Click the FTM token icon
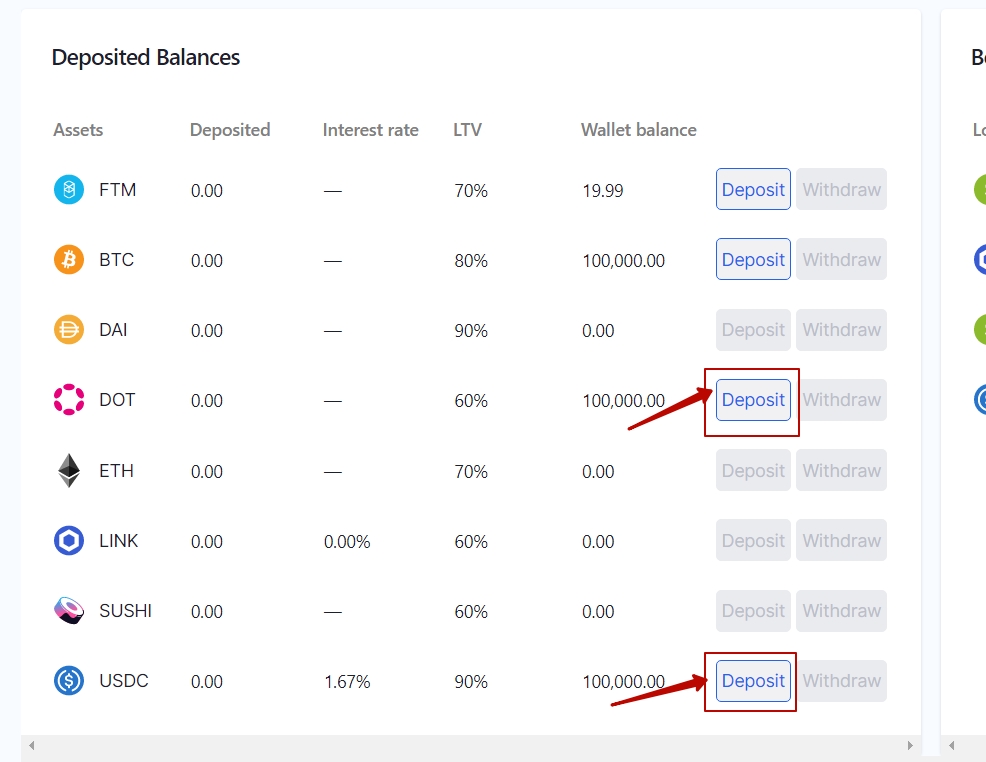This screenshot has height=762, width=986. 69,190
